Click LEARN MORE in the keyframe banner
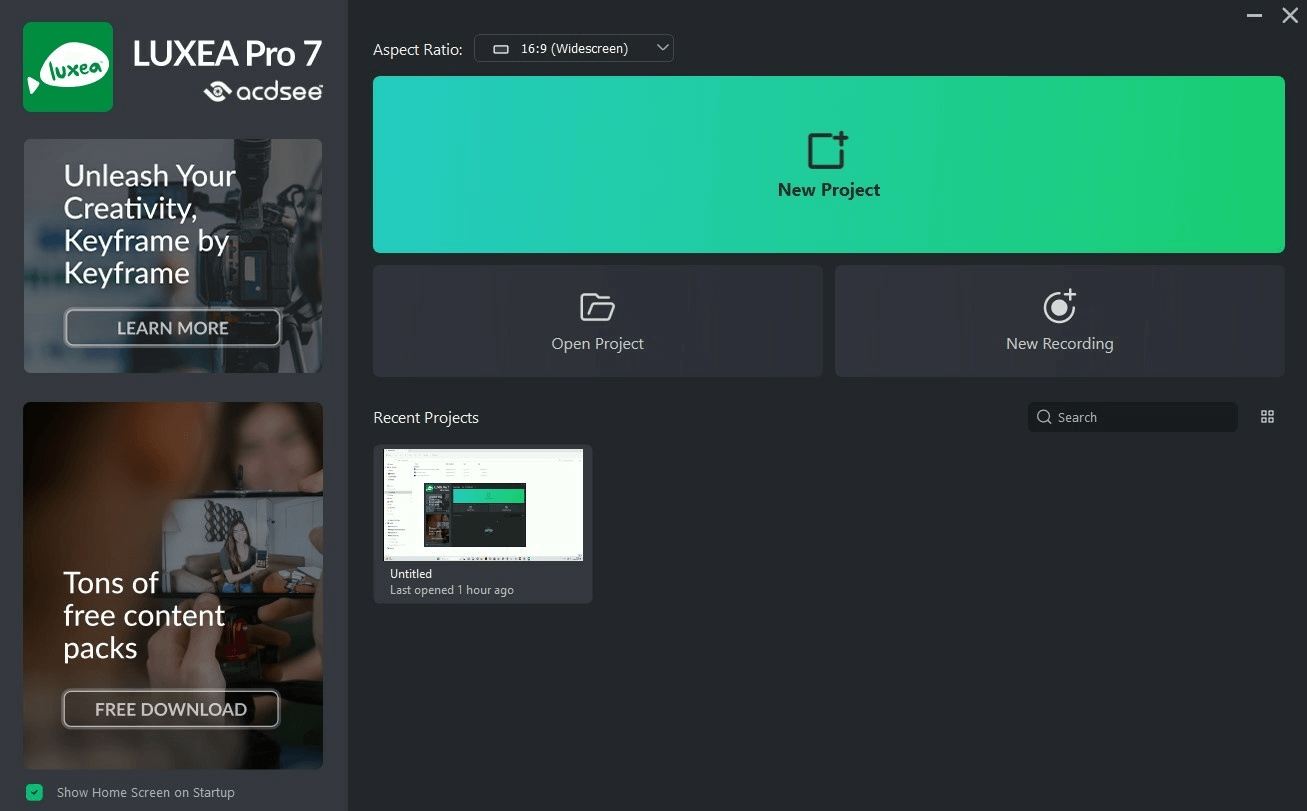Screen dimensions: 1307x811 (x=172, y=327)
